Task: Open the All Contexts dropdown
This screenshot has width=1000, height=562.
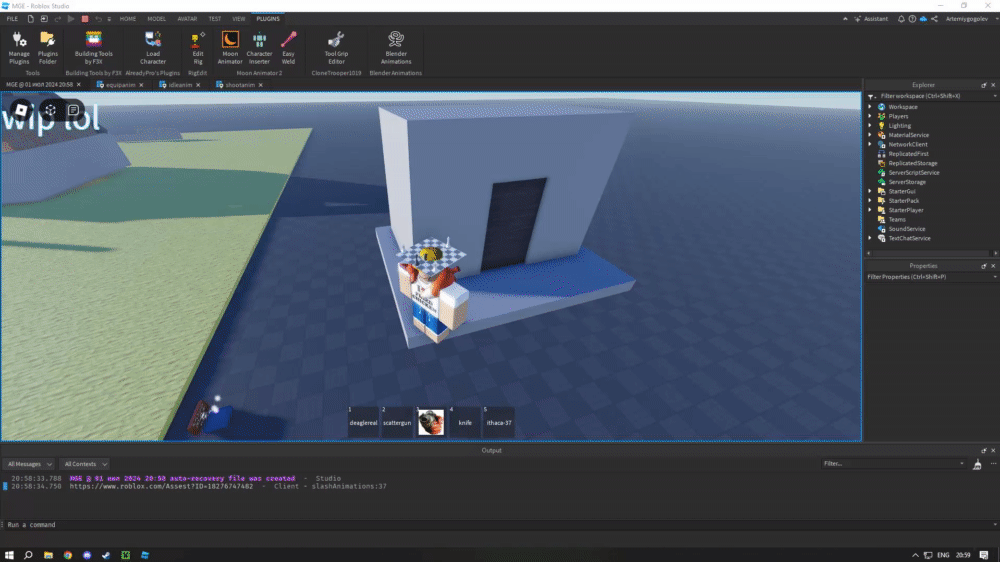Action: point(84,464)
